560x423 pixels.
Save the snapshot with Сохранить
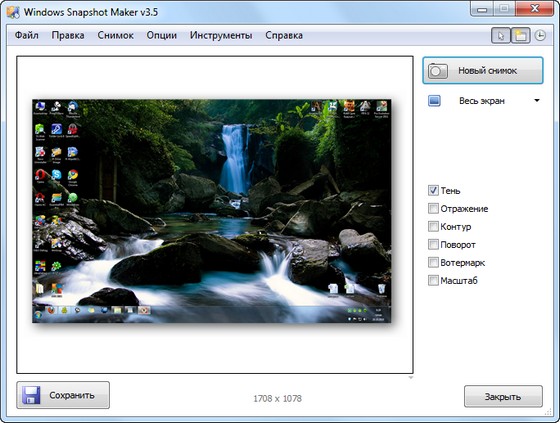(63, 395)
